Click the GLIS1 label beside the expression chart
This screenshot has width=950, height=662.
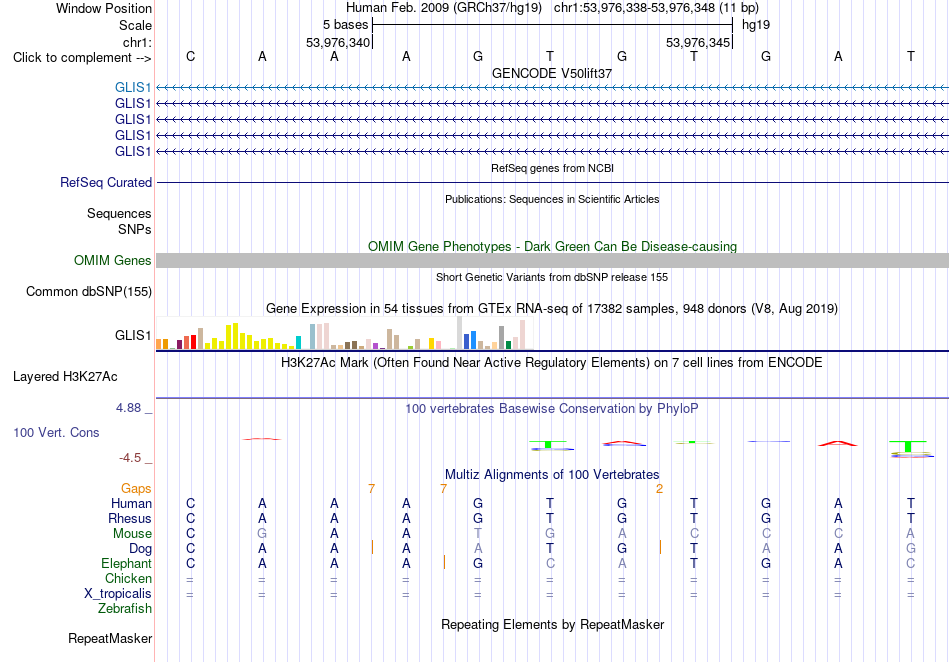pyautogui.click(x=133, y=336)
